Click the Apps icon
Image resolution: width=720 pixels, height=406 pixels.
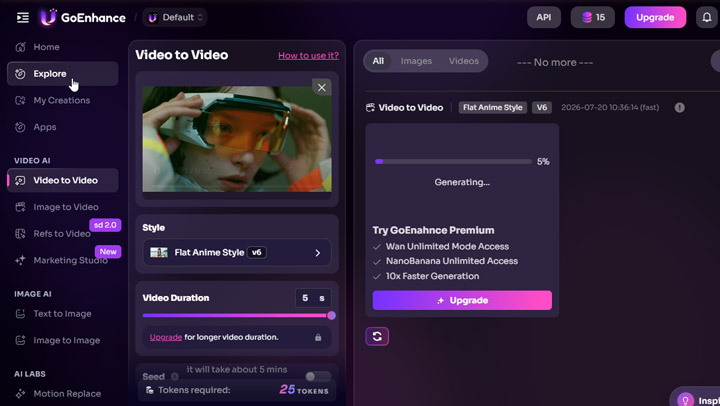click(20, 127)
